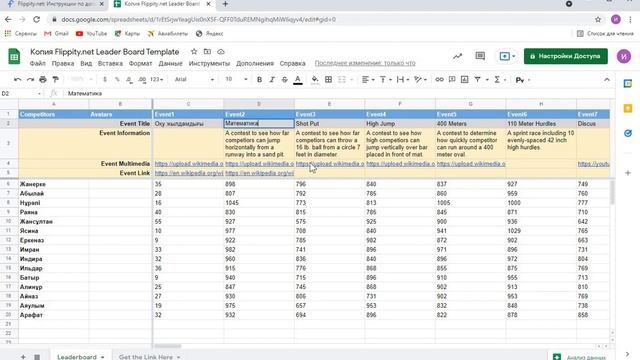The height and width of the screenshot is (360, 640).
Task: Open the fill color picker
Action: coord(315,80)
